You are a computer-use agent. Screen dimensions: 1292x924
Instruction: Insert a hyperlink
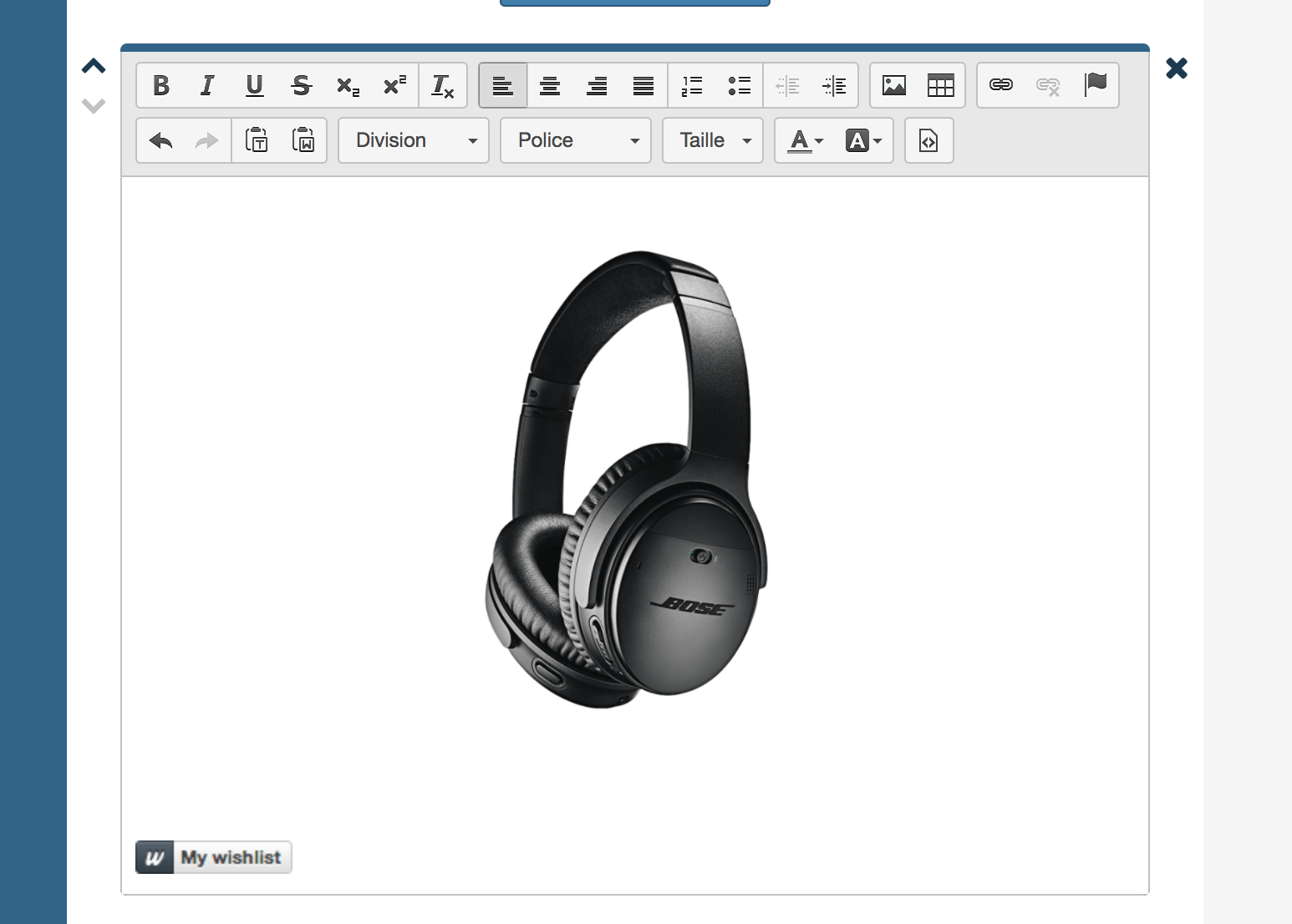click(x=1001, y=85)
